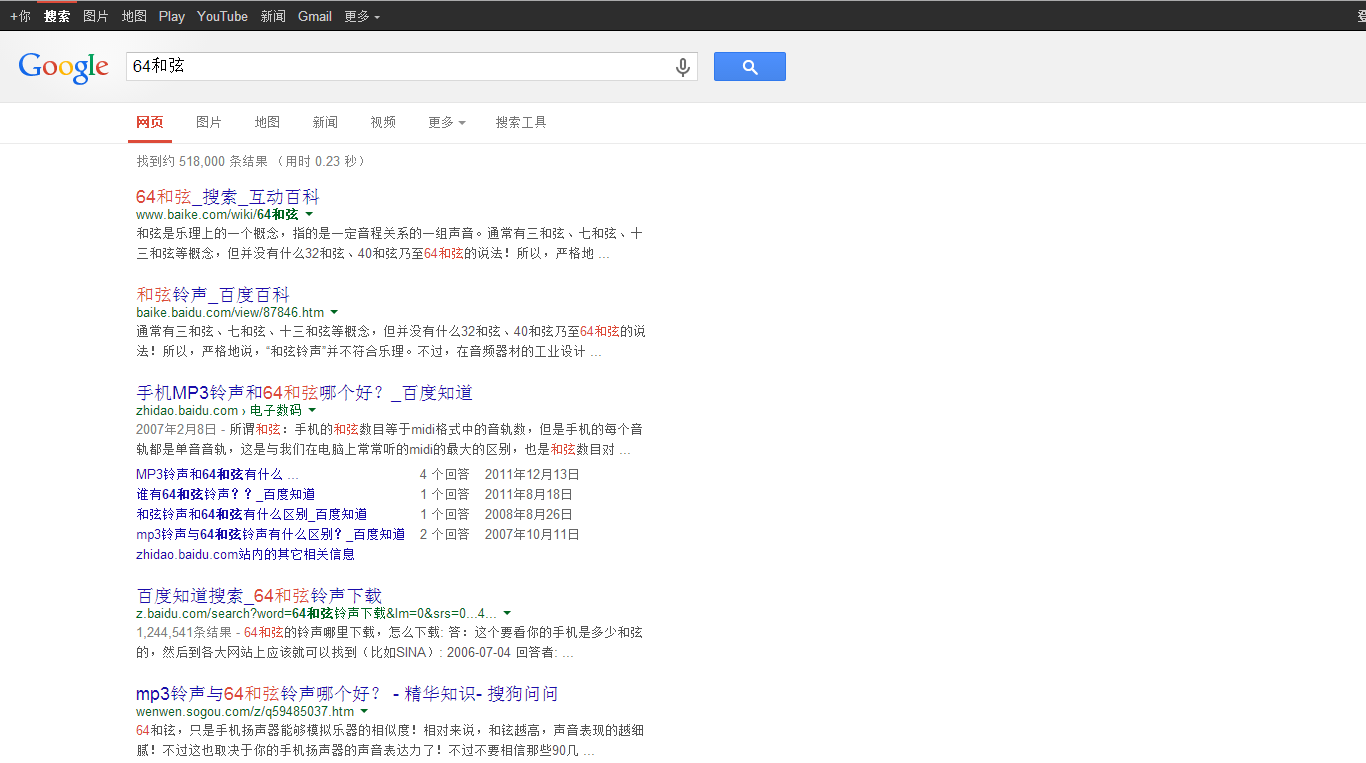1366x763 pixels.
Task: Click the date 2008年8月26日
Action: 529,514
